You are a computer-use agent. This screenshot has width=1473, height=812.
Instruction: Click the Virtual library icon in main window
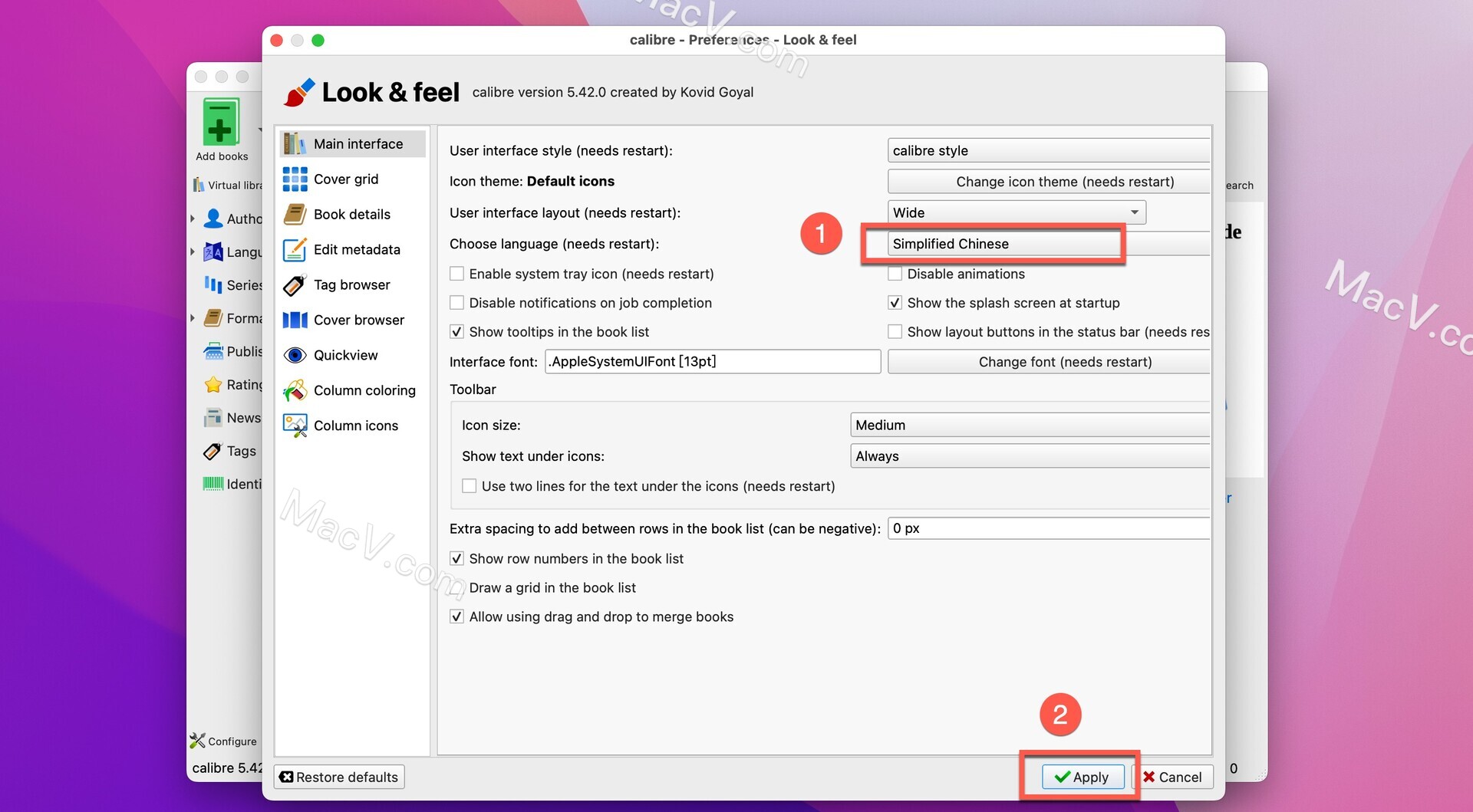(199, 185)
